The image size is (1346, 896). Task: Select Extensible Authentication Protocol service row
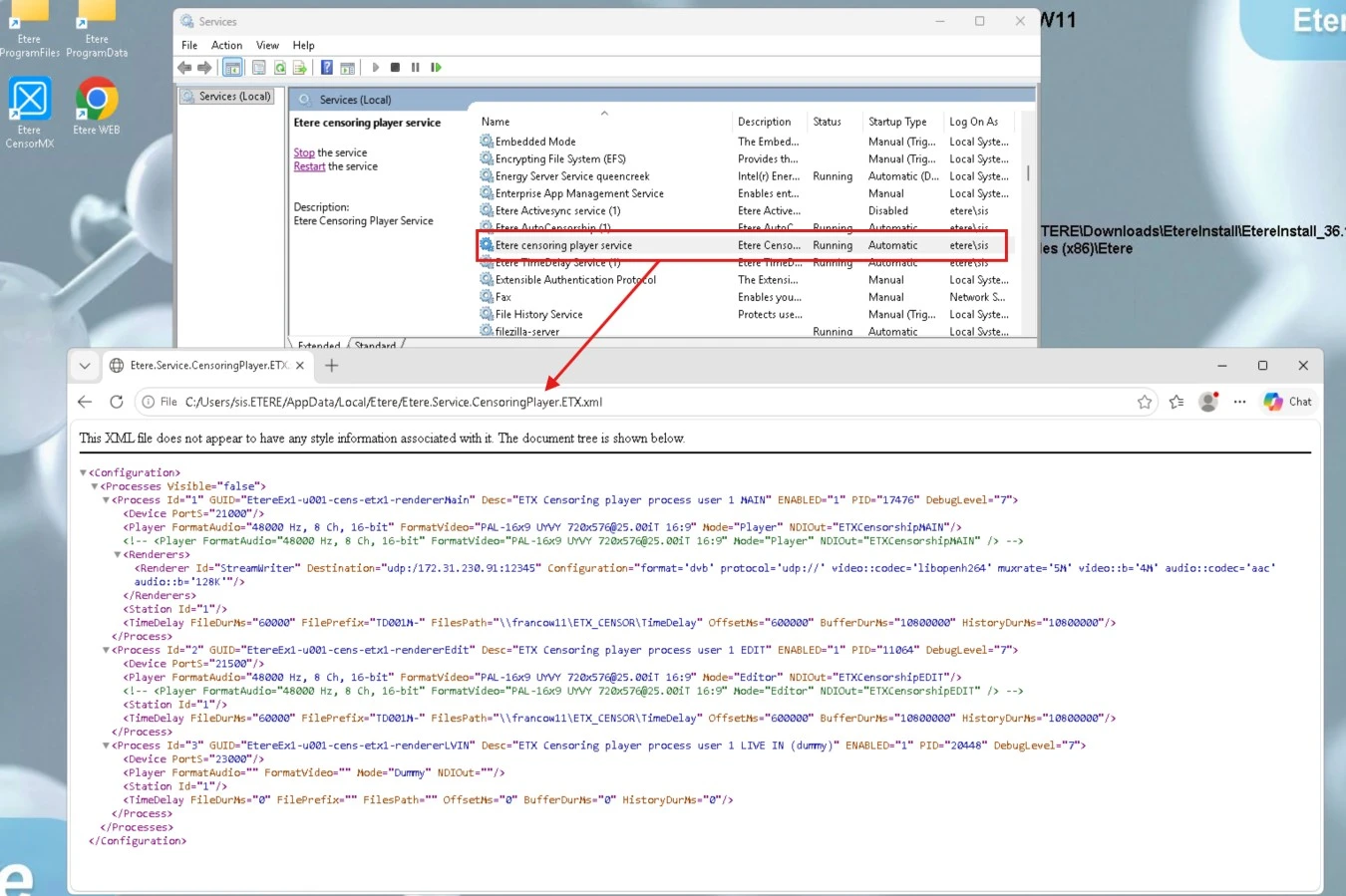point(745,280)
